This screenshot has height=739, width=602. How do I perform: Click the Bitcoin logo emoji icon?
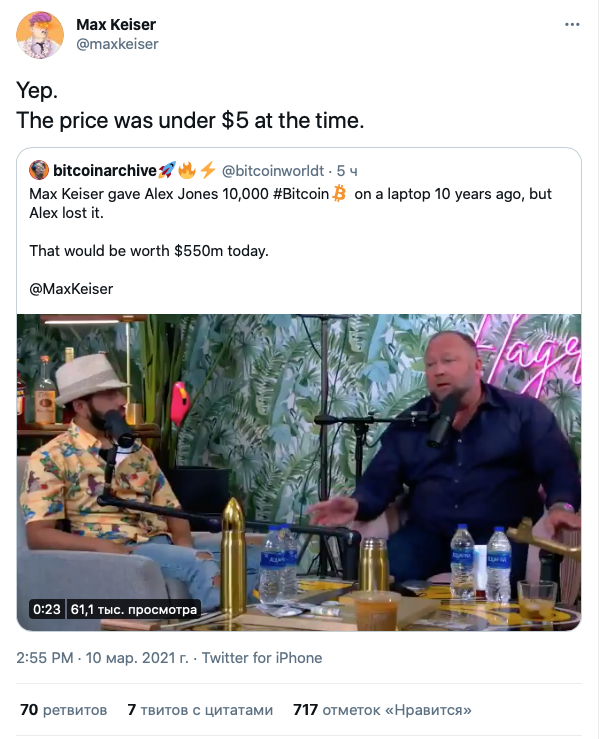pos(338,193)
